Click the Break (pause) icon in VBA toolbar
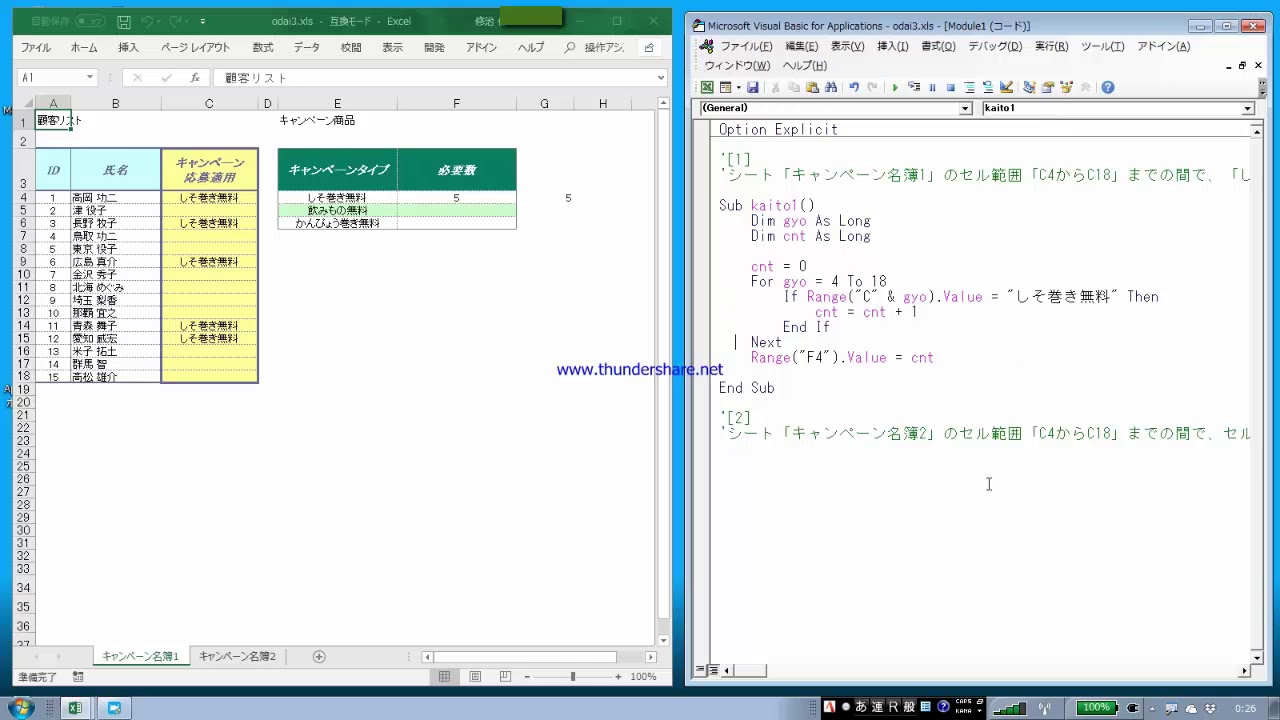The image size is (1280, 720). pyautogui.click(x=932, y=88)
